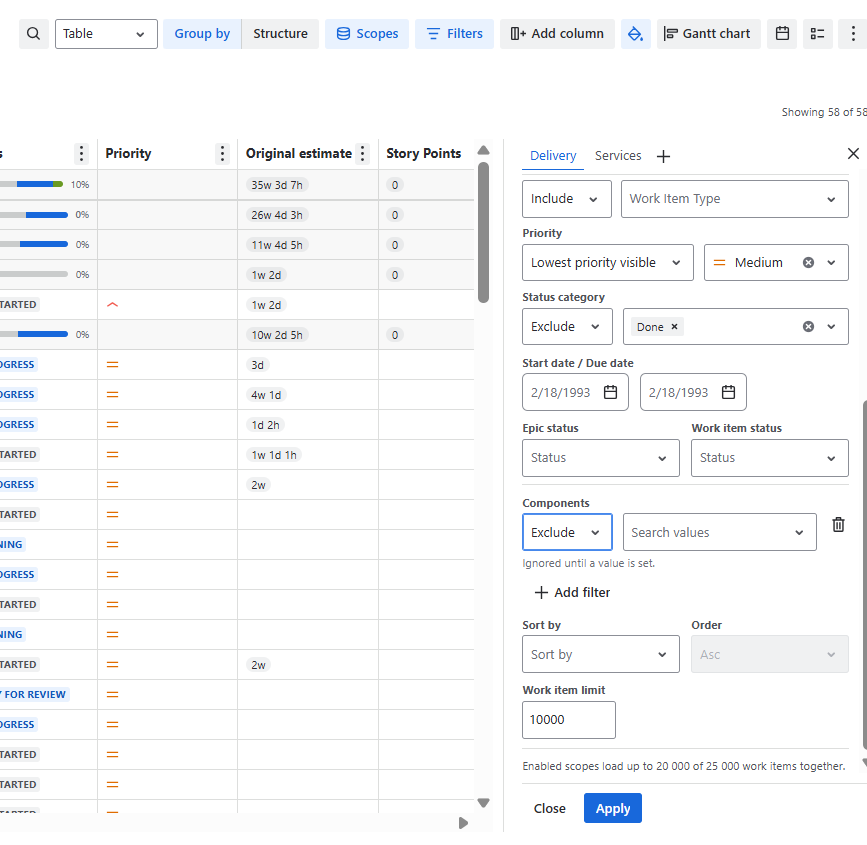867x845 pixels.
Task: Expand the Work Item Type dropdown
Action: [735, 199]
